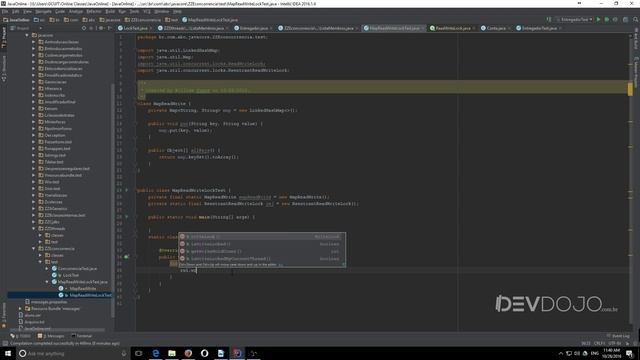Open the Edit menu
Screen dimensions: 640x360
[16, 11]
